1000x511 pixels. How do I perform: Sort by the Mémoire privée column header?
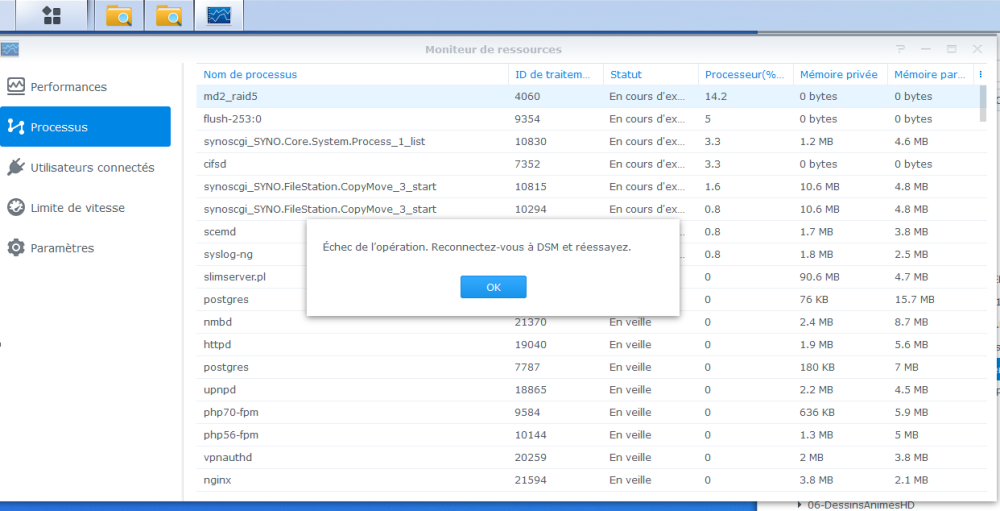click(x=838, y=75)
